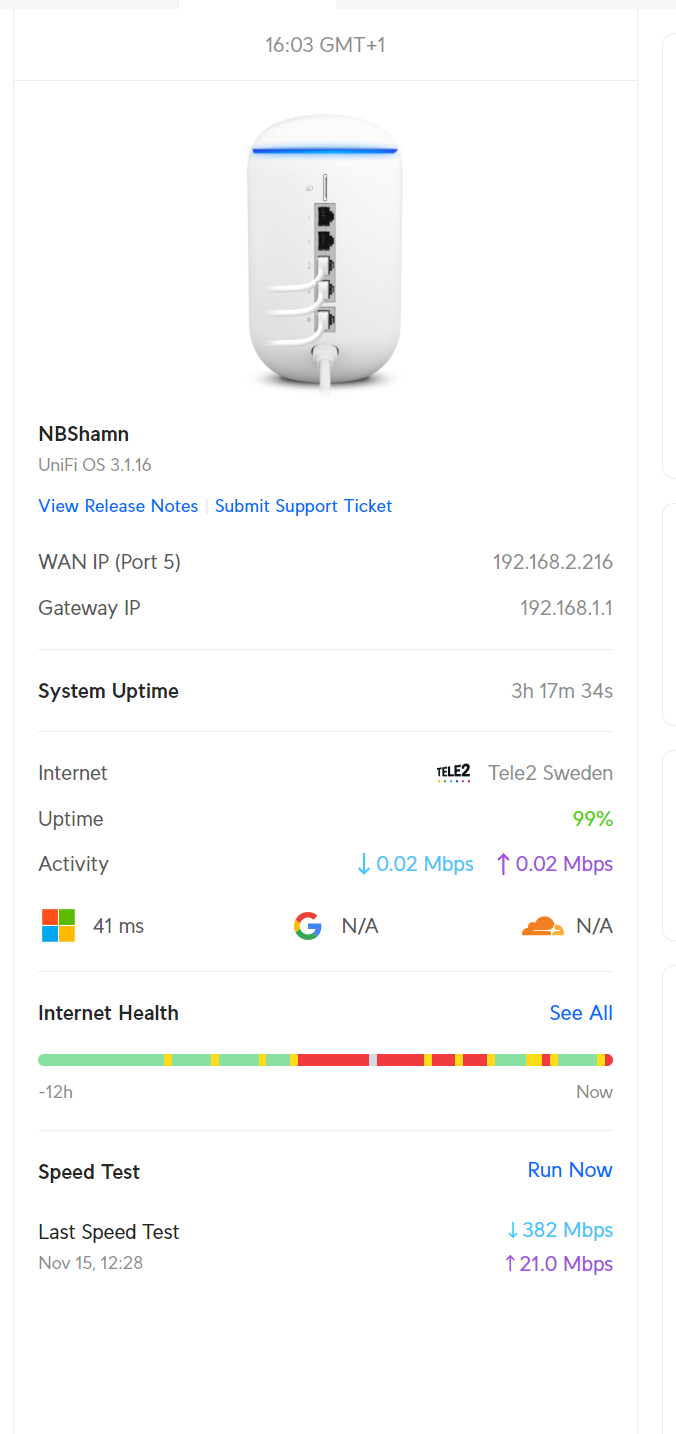Click the Cloudflare latency logo icon
Viewport: 676px width, 1434px height.
tap(543, 926)
